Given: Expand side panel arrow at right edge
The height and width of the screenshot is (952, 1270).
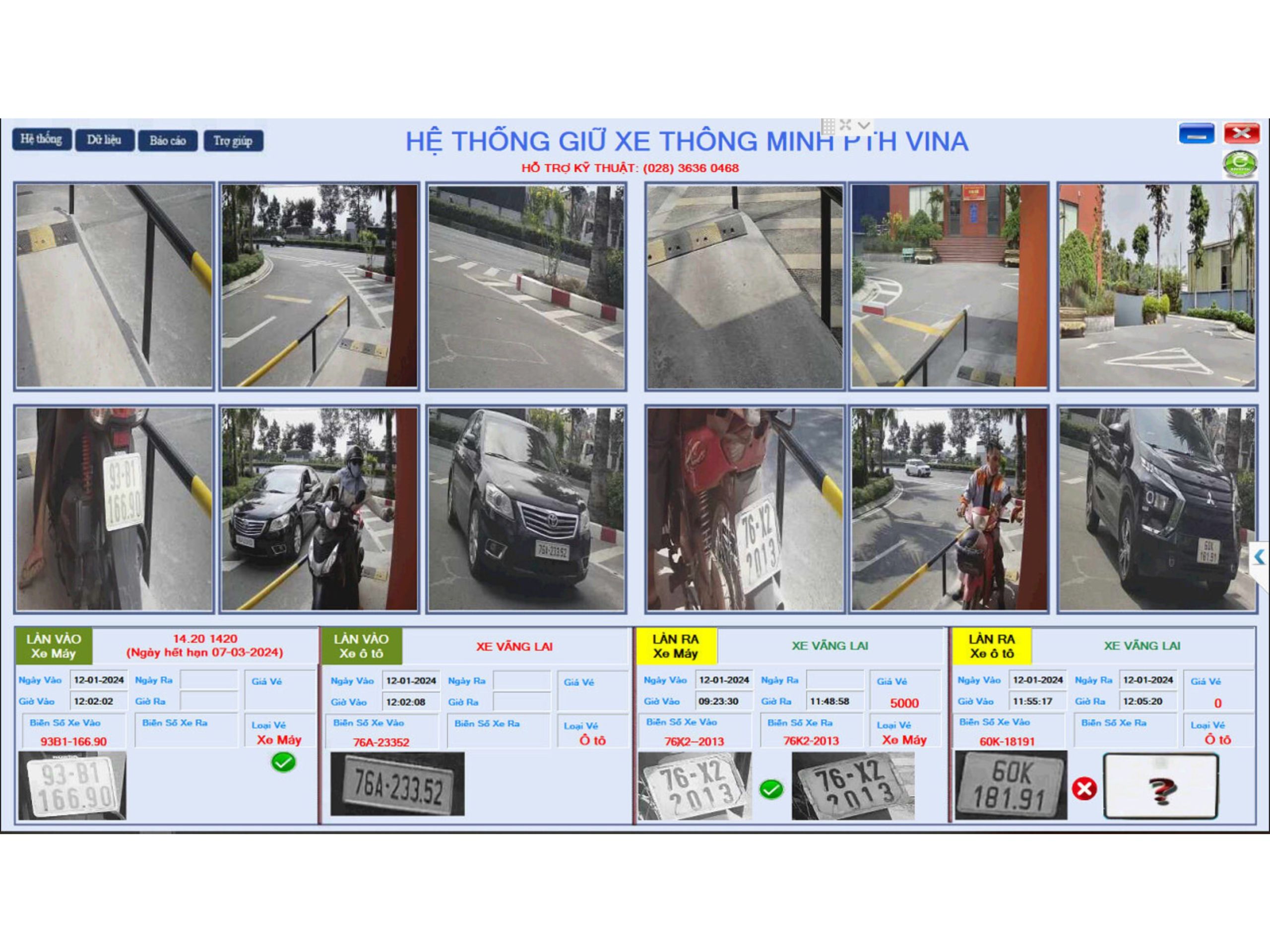Looking at the screenshot, I should [1260, 557].
